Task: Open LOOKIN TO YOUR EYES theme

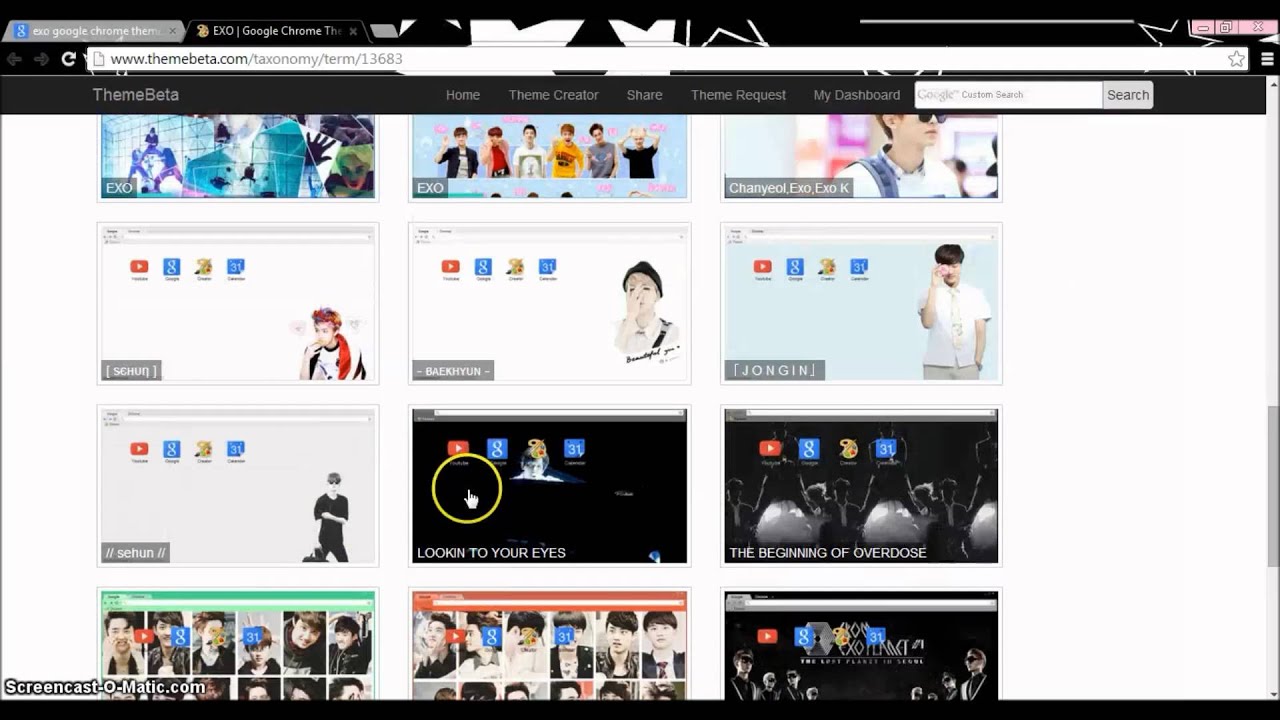Action: point(549,485)
